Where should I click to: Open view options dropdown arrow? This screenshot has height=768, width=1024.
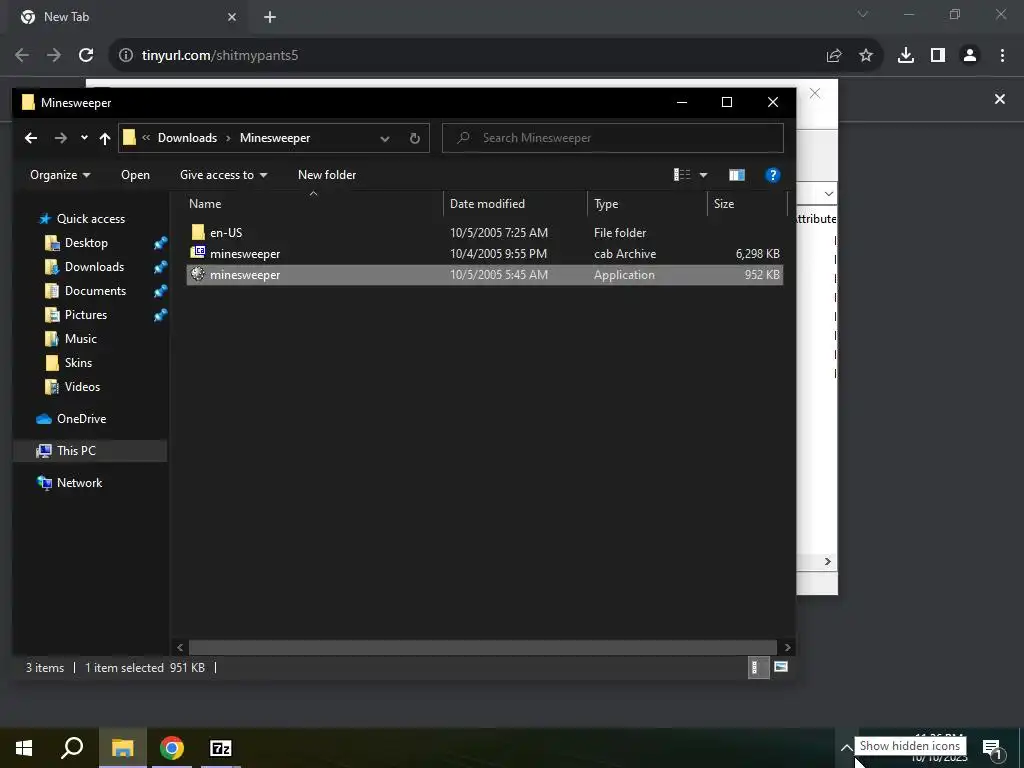click(703, 175)
